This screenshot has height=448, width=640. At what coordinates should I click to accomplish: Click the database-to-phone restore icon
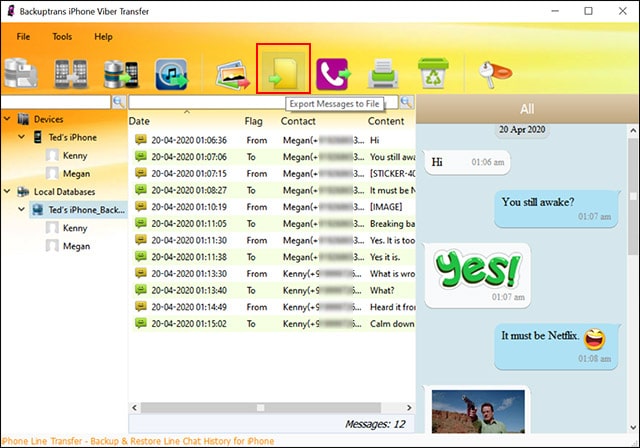[x=121, y=74]
